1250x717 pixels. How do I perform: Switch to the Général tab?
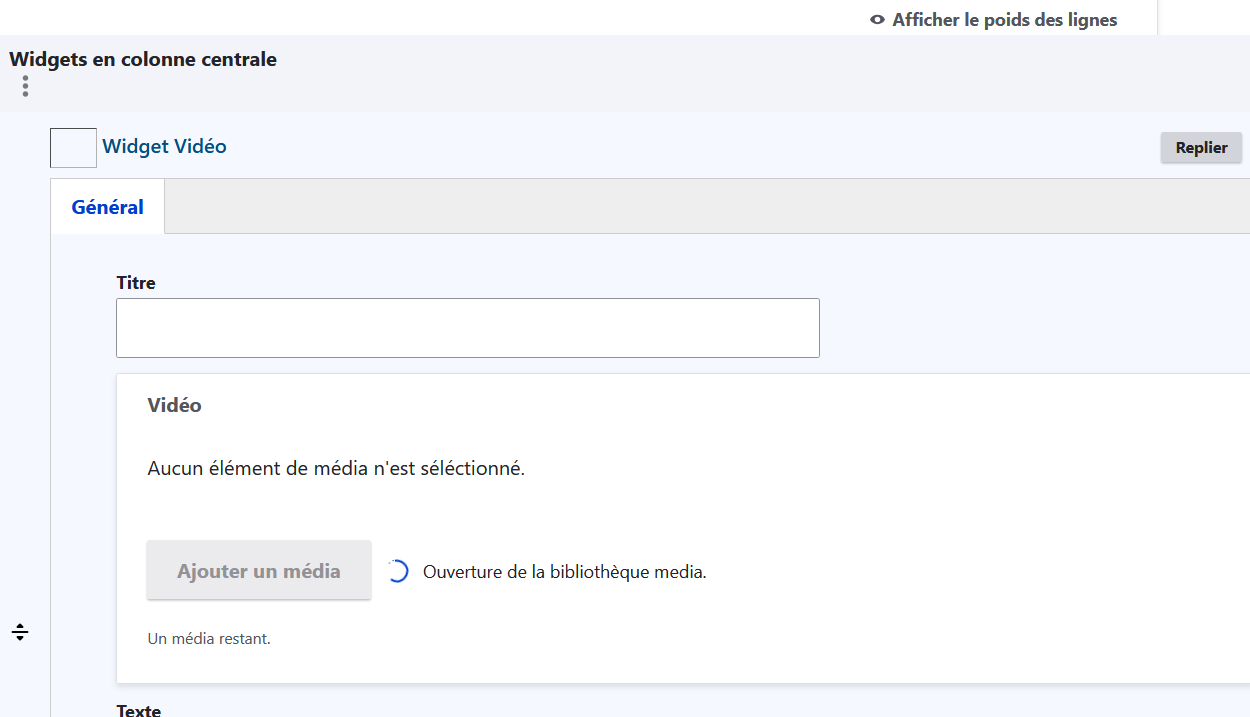click(x=107, y=207)
